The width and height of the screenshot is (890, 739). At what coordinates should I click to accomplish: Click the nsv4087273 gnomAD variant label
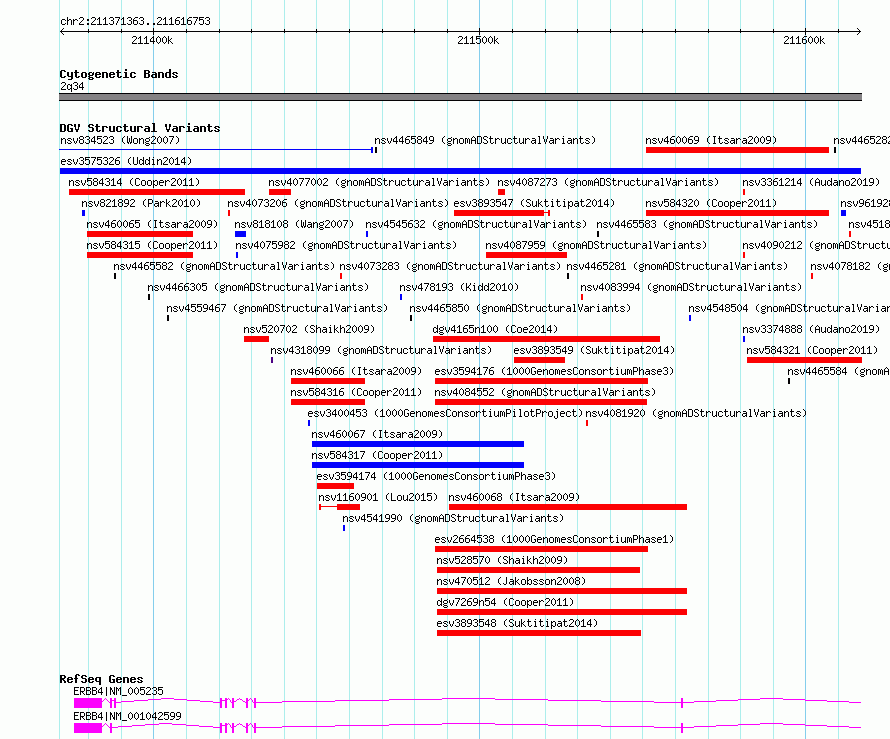coord(608,182)
